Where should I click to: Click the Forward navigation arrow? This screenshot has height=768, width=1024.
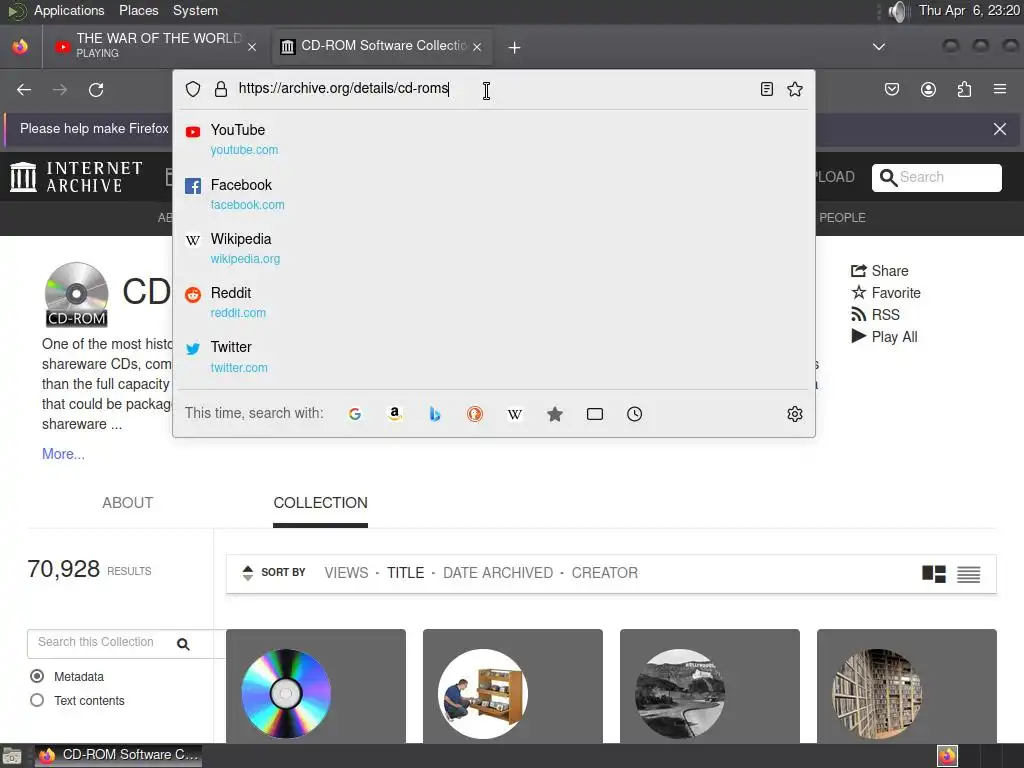(60, 89)
